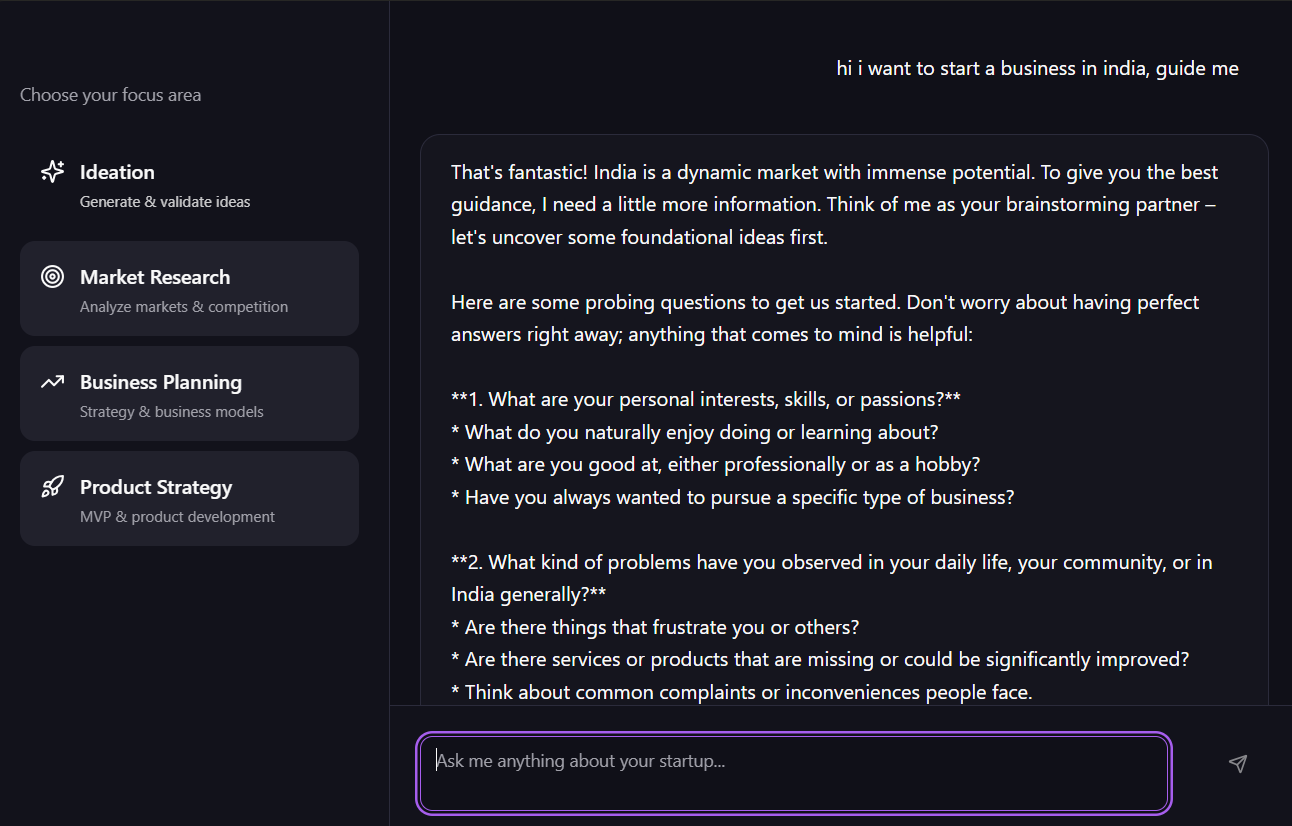
Task: Switch to the Market Research focus area
Action: pyautogui.click(x=189, y=288)
